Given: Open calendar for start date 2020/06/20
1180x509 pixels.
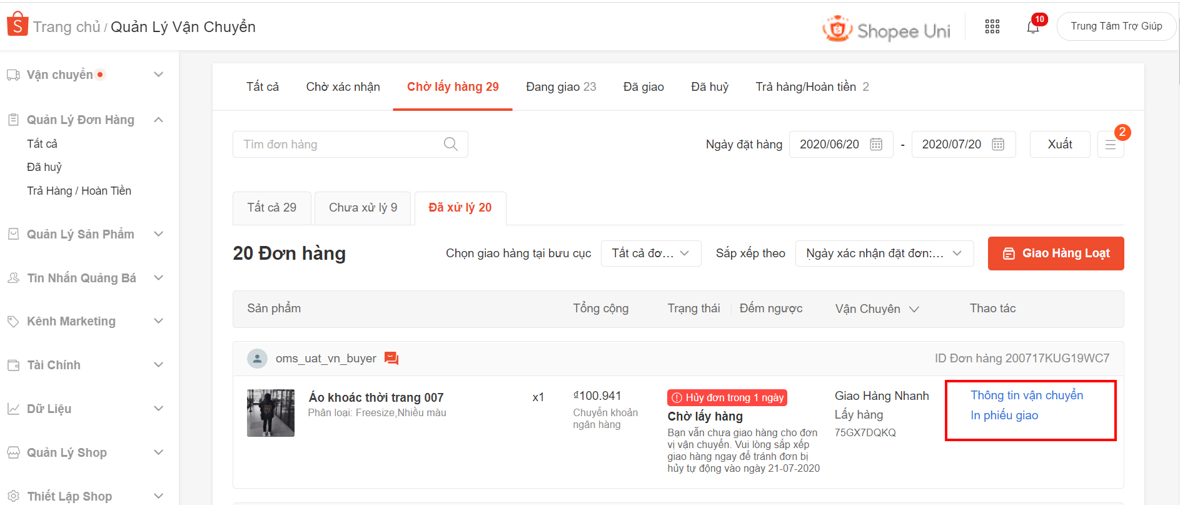Looking at the screenshot, I should coord(876,145).
